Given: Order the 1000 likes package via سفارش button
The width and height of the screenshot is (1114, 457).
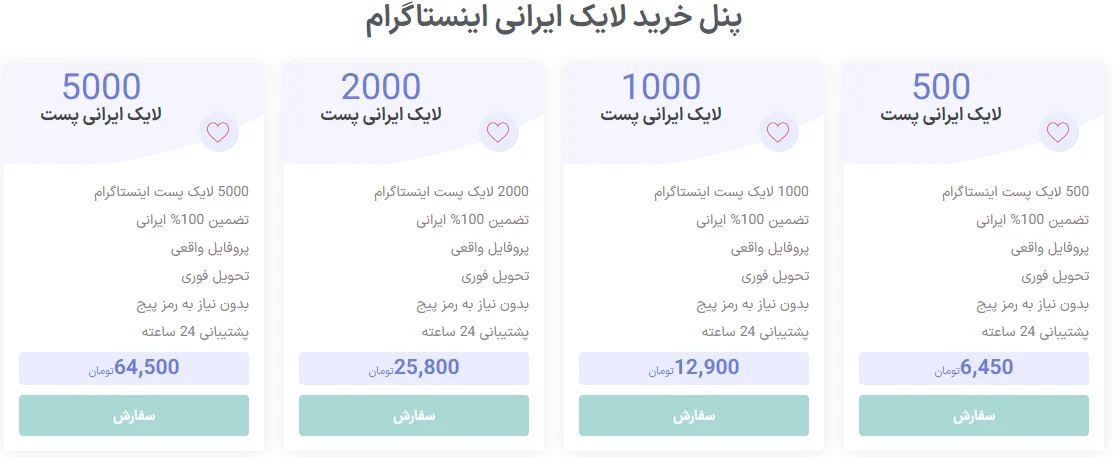Looking at the screenshot, I should pos(693,416).
